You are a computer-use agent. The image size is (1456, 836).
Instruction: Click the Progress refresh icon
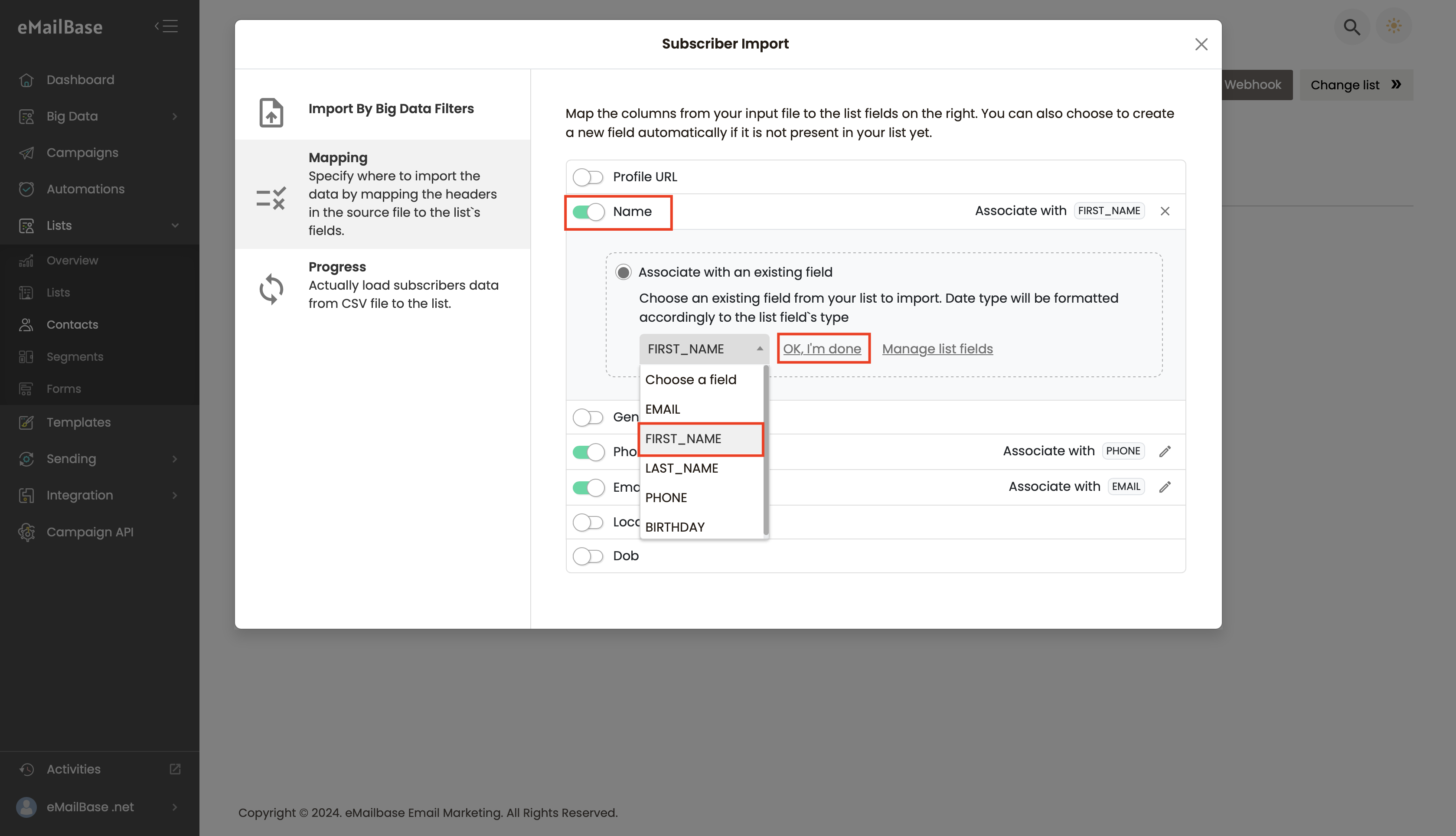point(271,289)
